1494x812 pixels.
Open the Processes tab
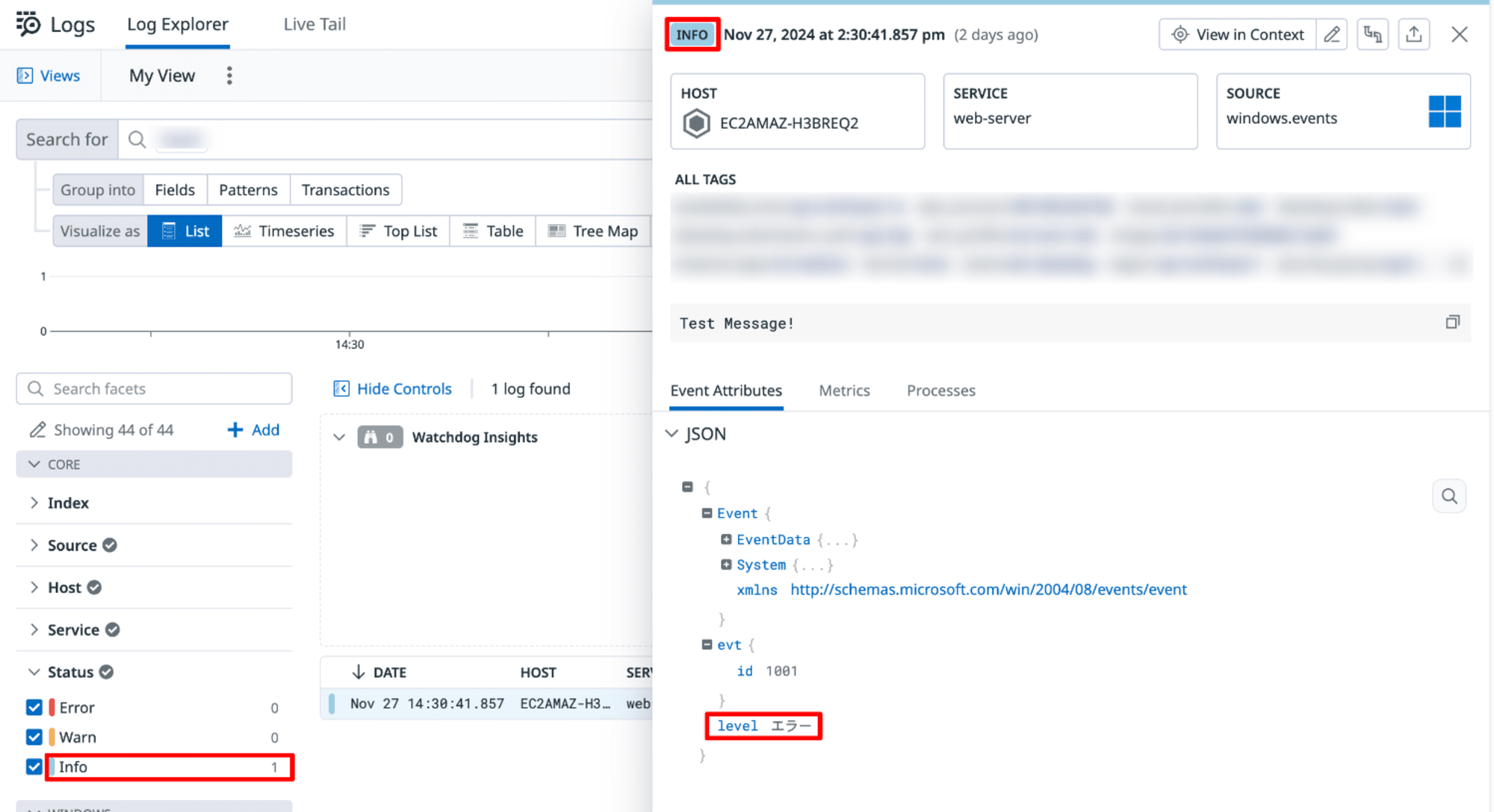tap(941, 391)
